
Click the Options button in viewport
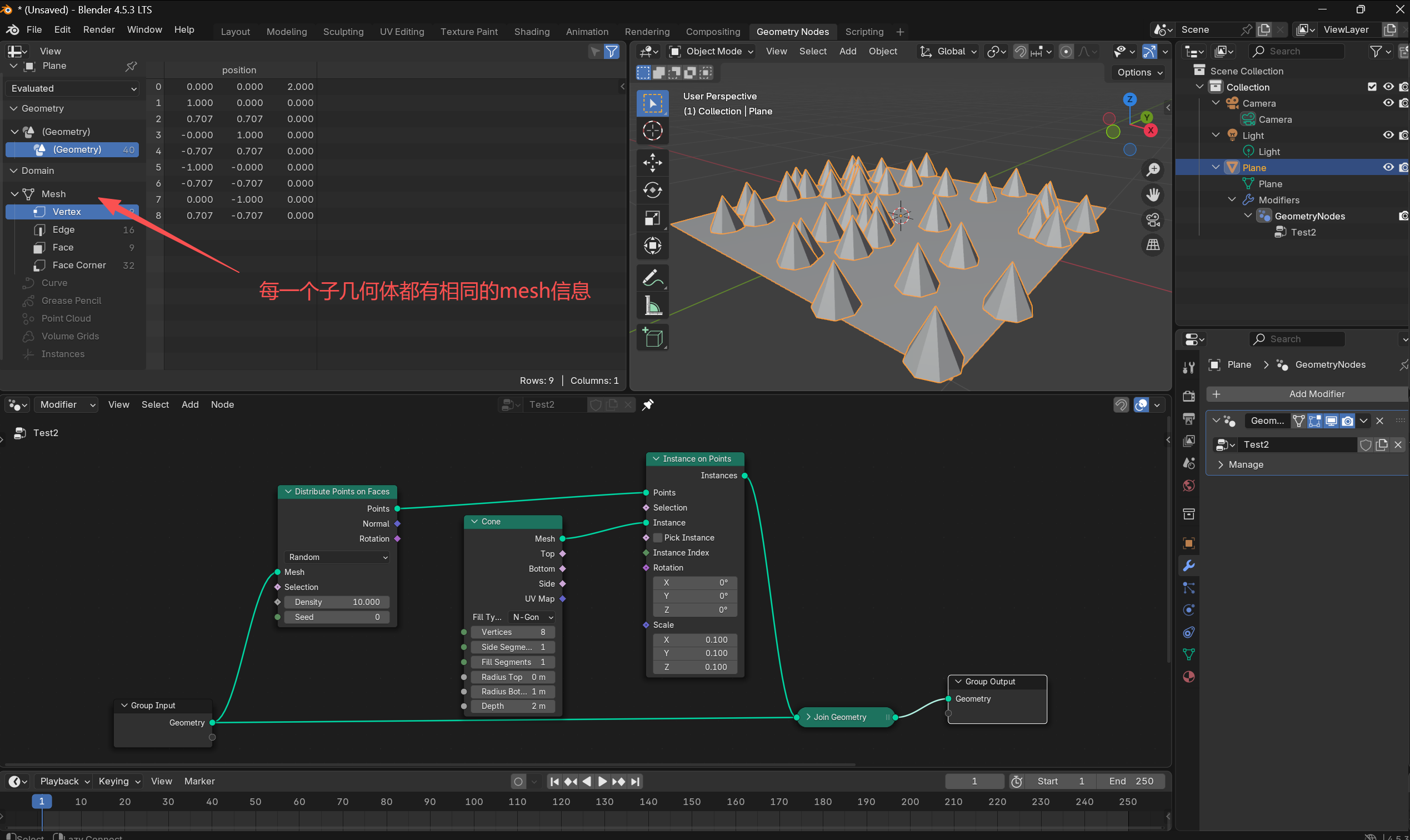(x=1139, y=72)
